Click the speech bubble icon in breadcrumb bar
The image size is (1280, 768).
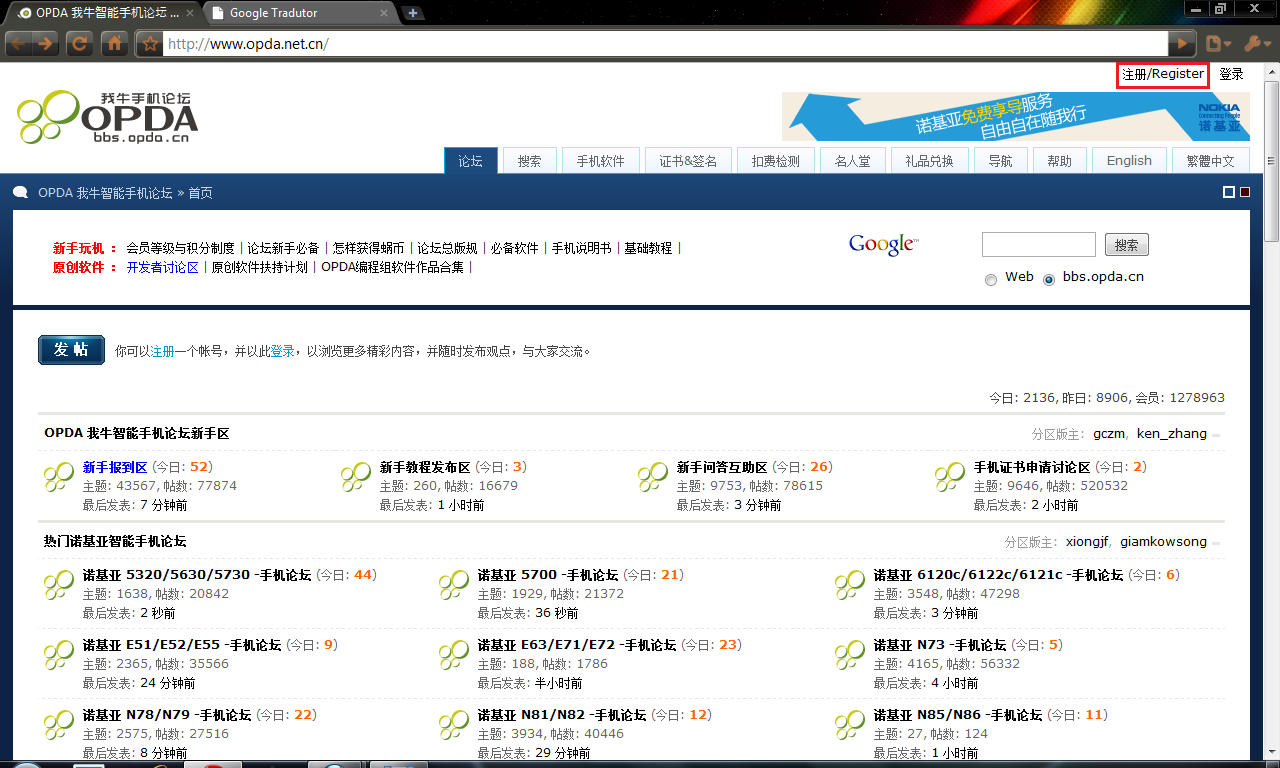[20, 193]
